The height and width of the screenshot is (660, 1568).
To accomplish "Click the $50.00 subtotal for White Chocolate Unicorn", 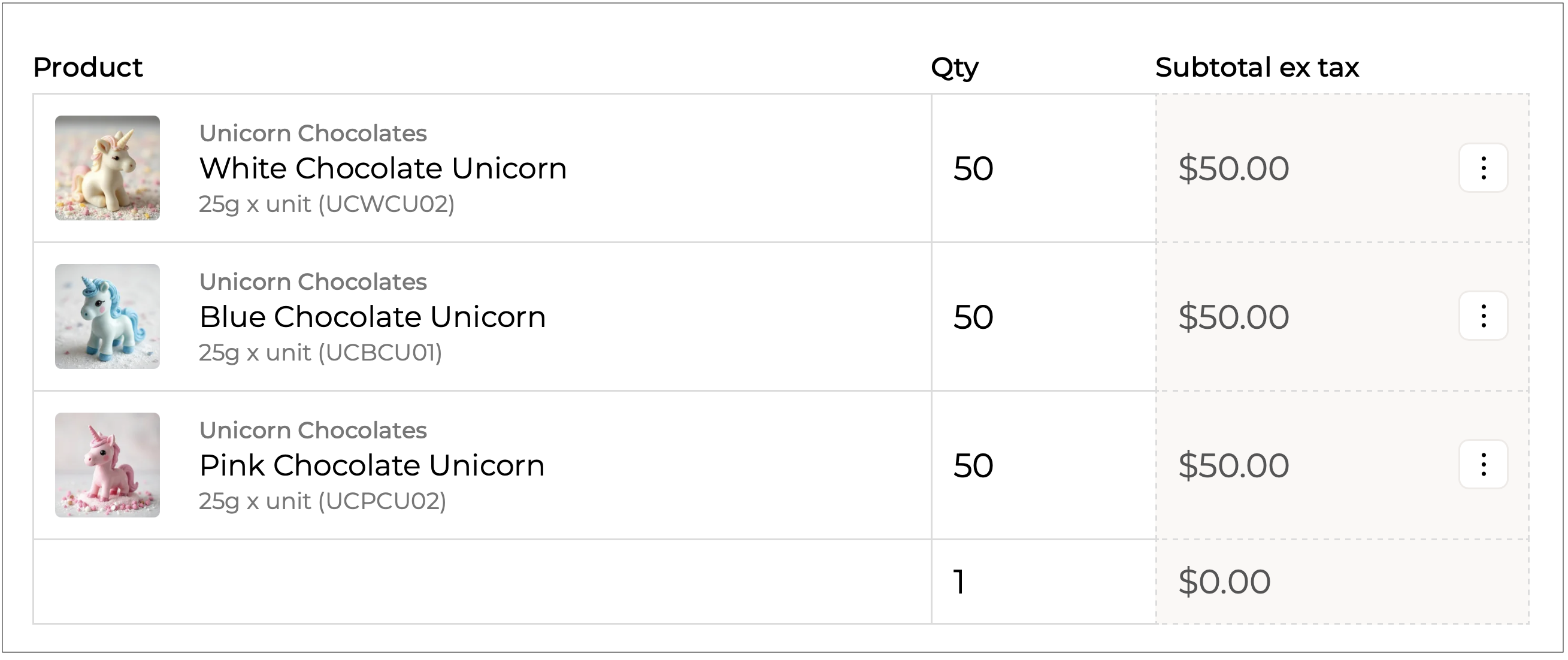I will [1233, 169].
